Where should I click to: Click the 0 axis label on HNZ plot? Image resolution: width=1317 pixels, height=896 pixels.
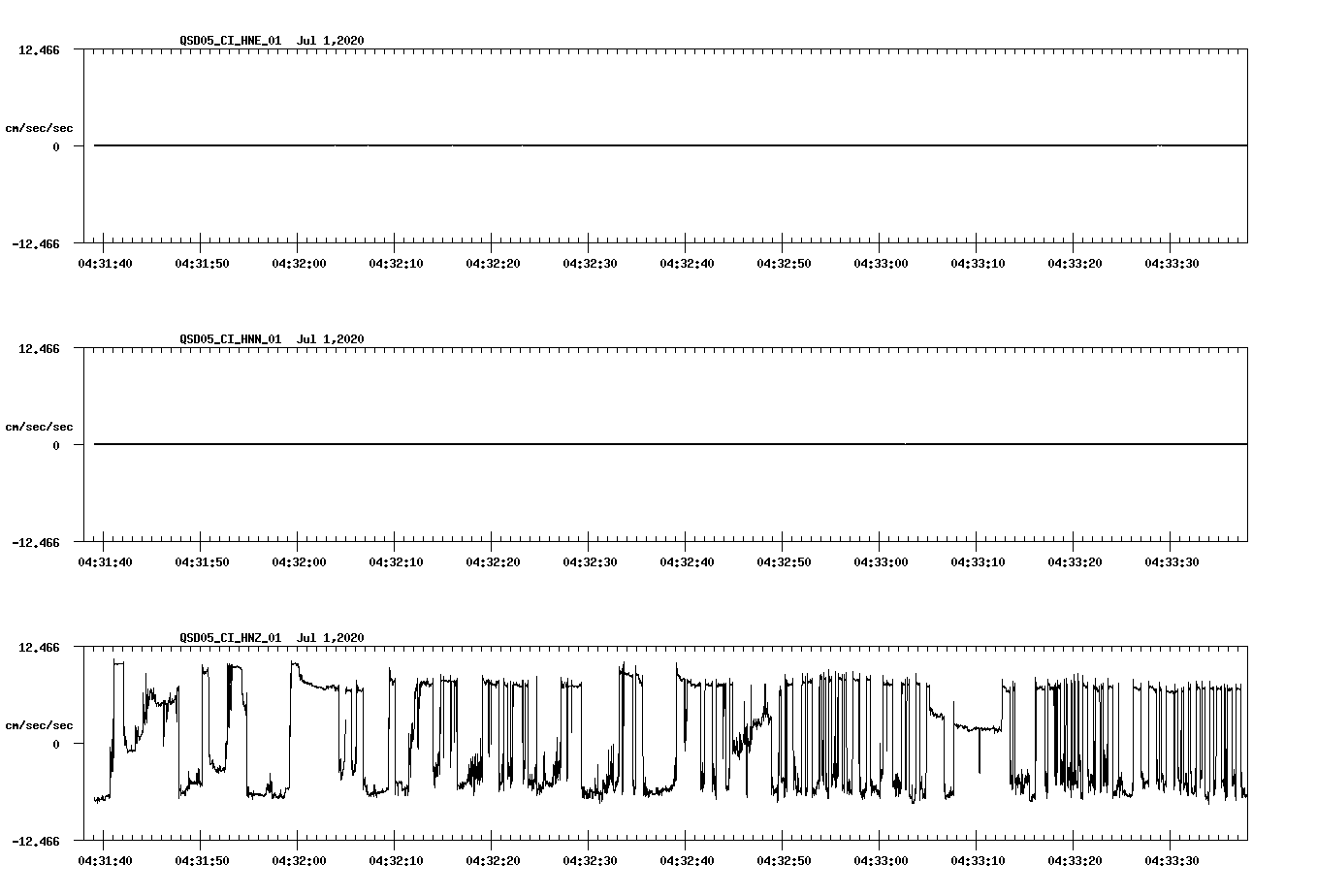[56, 744]
